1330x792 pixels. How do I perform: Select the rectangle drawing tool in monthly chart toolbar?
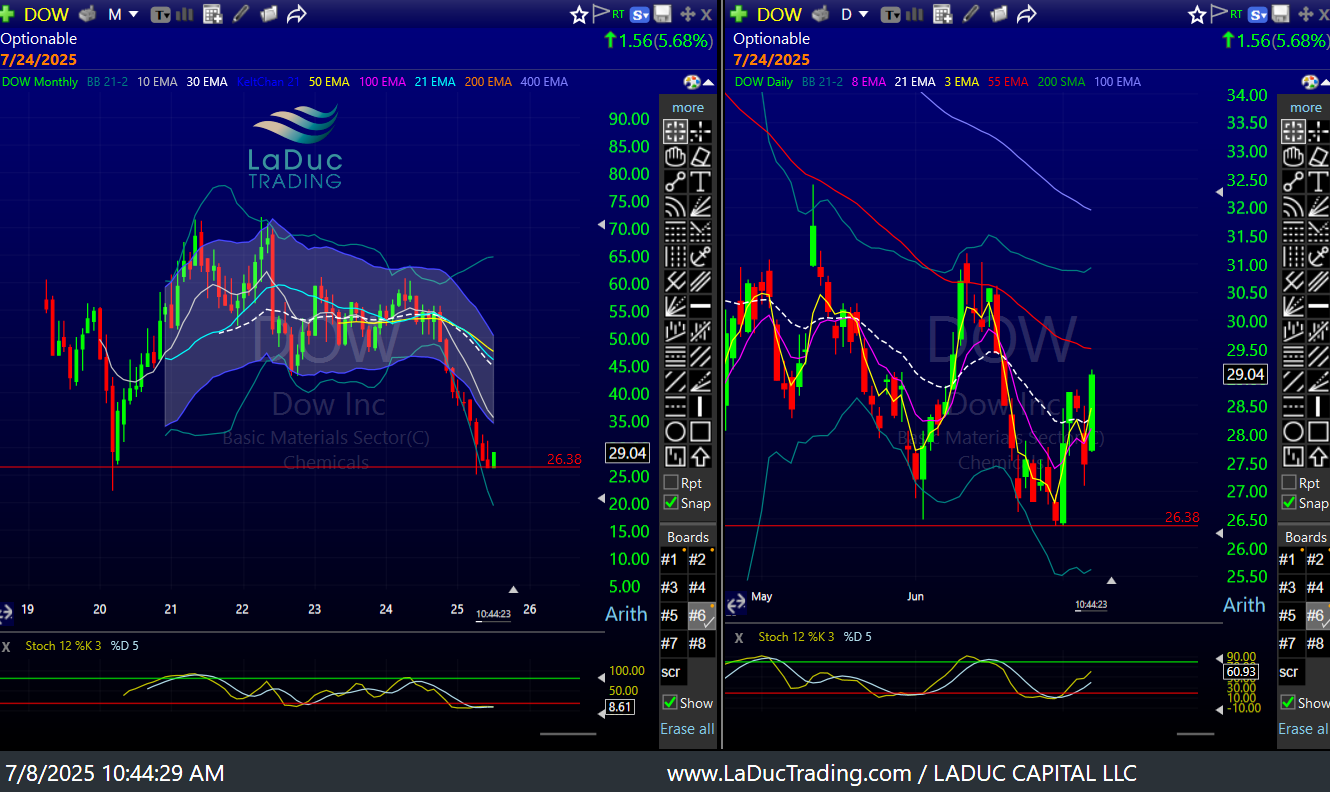(700, 432)
